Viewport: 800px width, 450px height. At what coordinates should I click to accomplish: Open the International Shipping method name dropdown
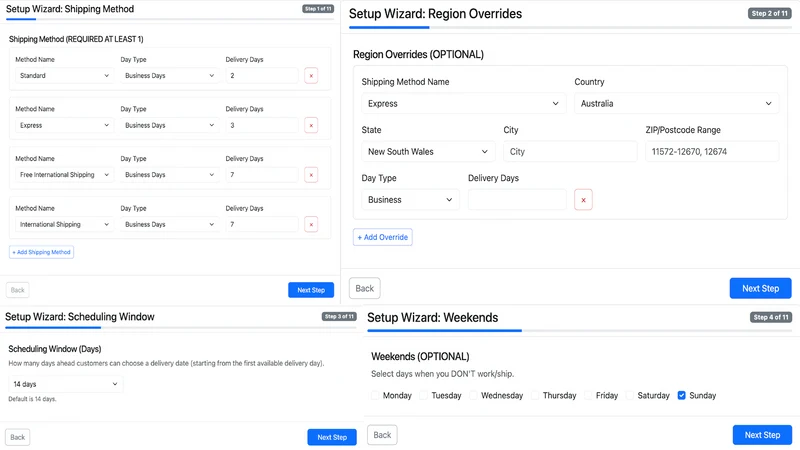coord(64,224)
